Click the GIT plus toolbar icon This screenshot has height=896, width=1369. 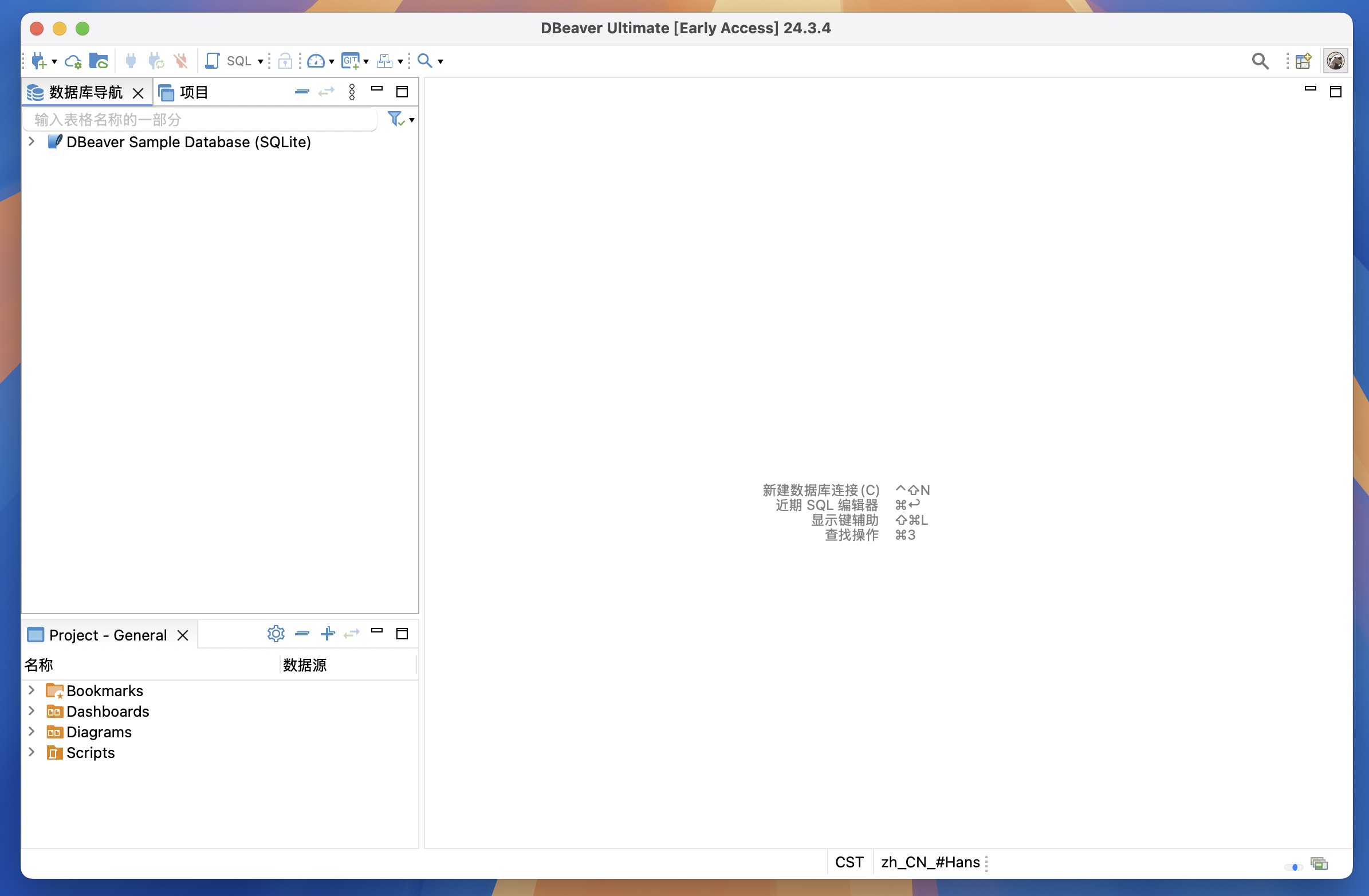click(x=351, y=60)
